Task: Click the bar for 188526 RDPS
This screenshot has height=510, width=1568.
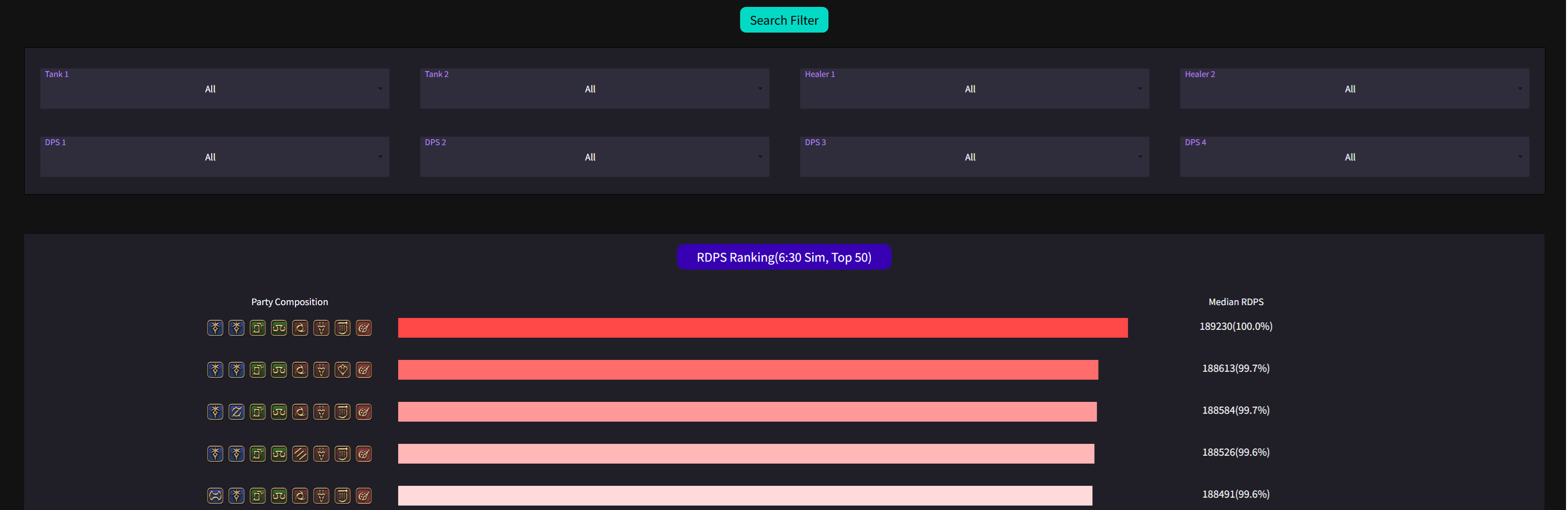Action: (x=747, y=454)
